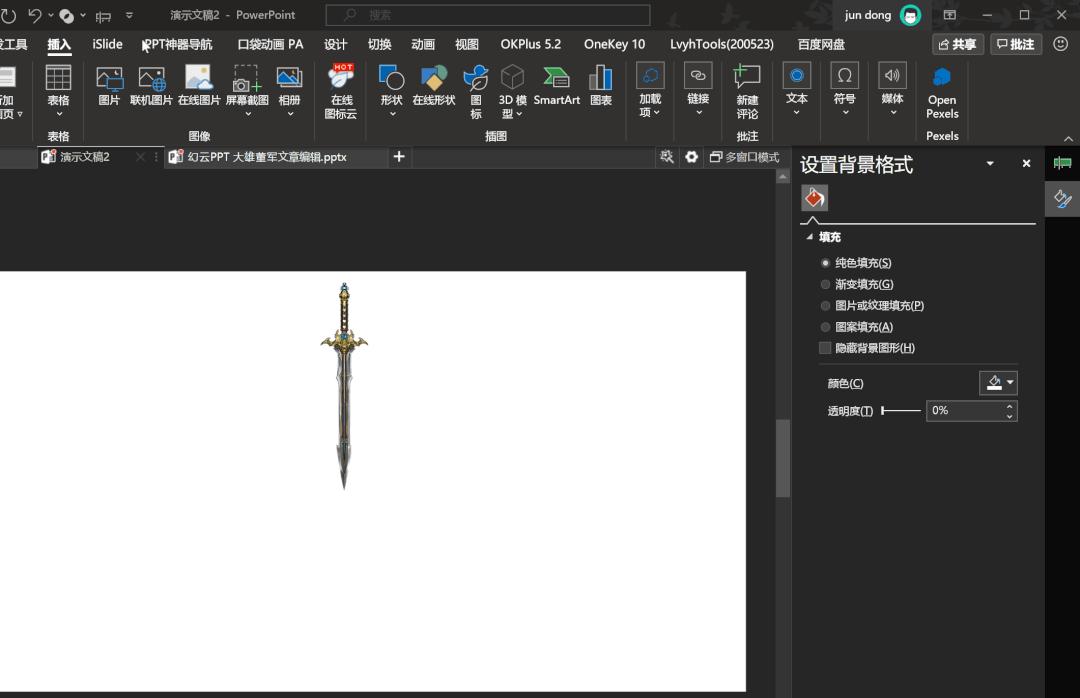Screen dimensions: 1080x698
Task: Select 渐变填充 gradient fill option
Action: [x=861, y=283]
